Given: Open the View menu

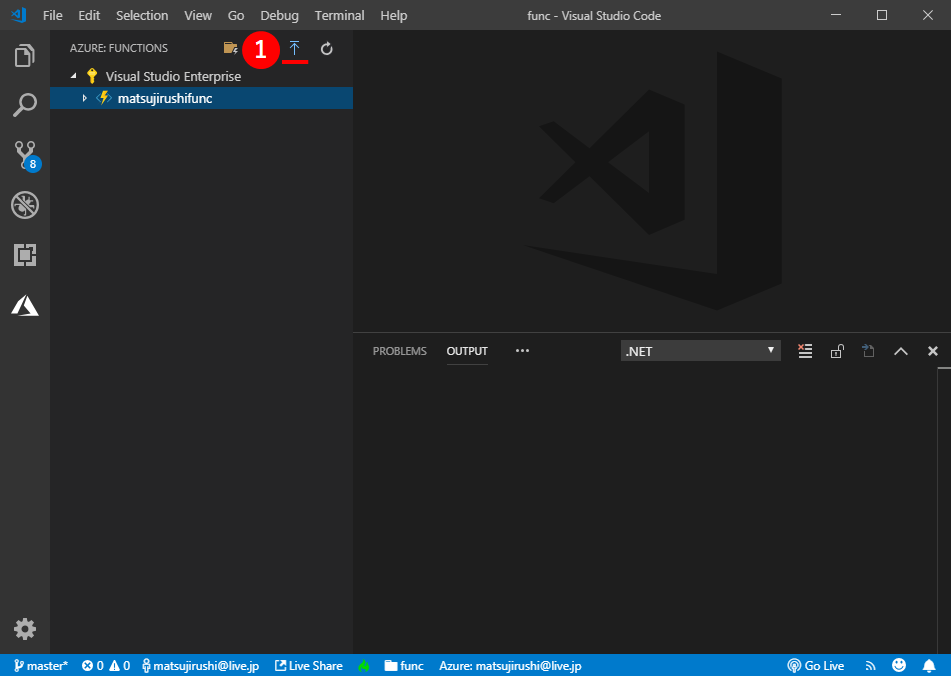Looking at the screenshot, I should tap(198, 15).
